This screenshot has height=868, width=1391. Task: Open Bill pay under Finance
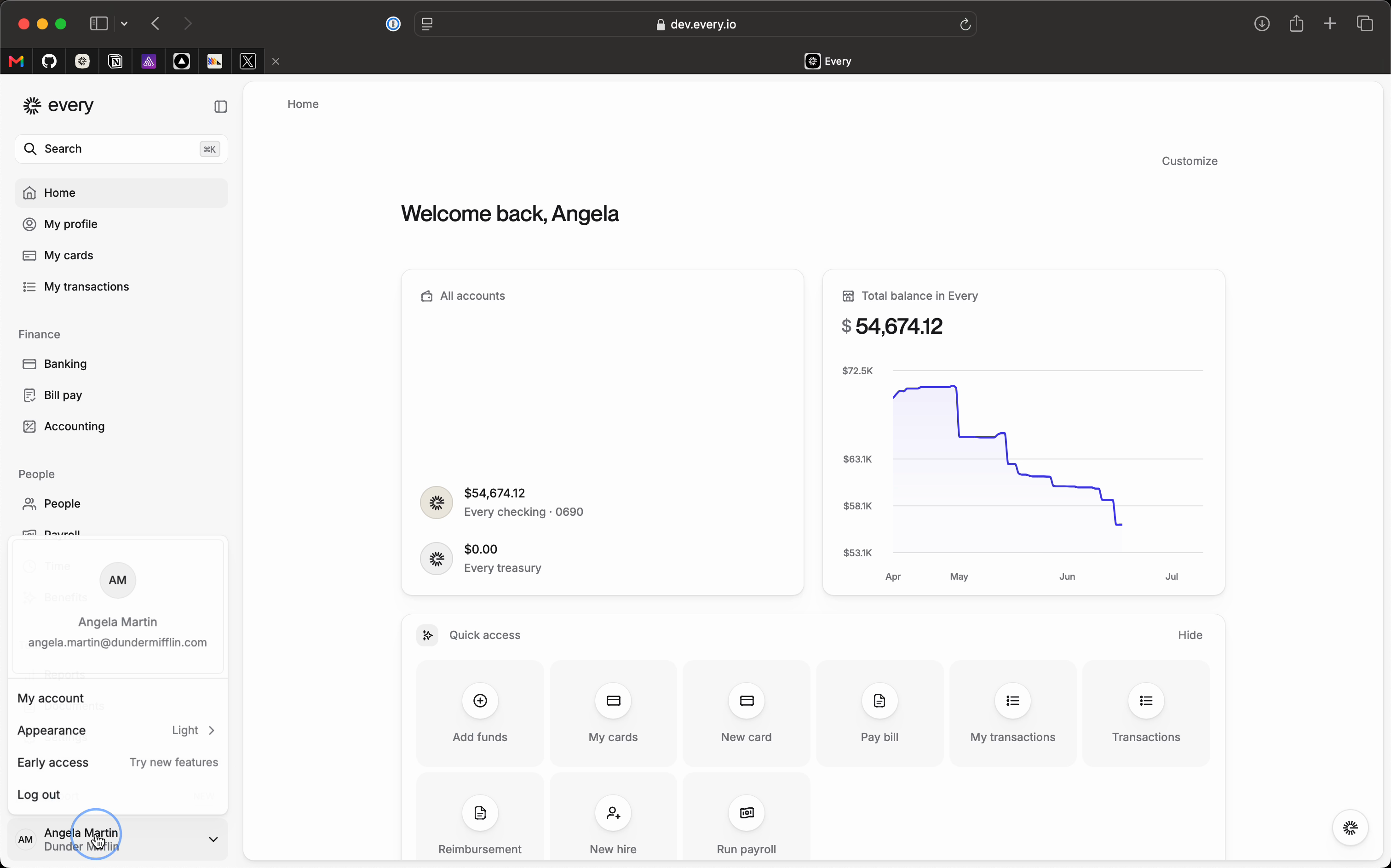[x=121, y=395]
